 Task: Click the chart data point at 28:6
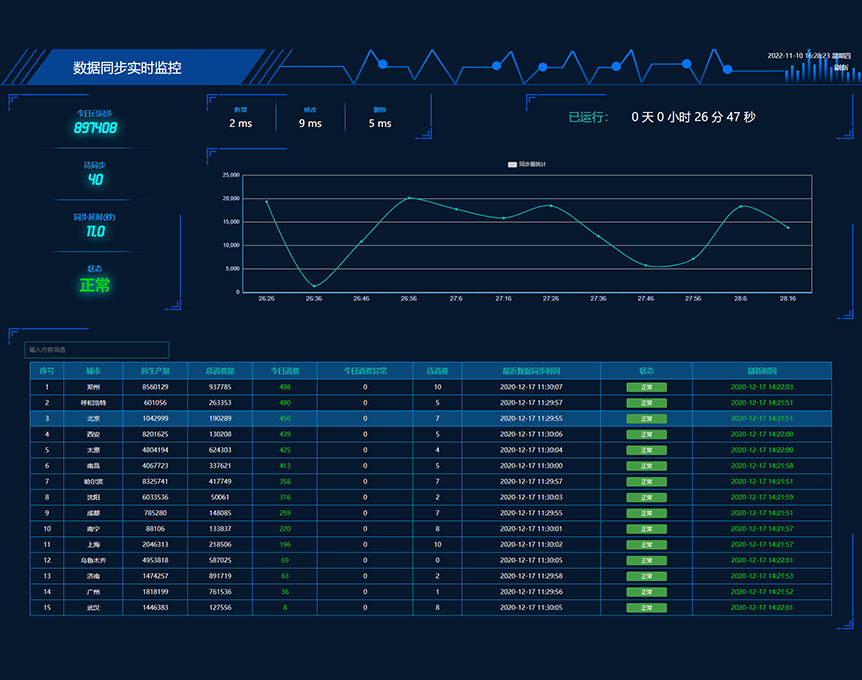point(740,206)
